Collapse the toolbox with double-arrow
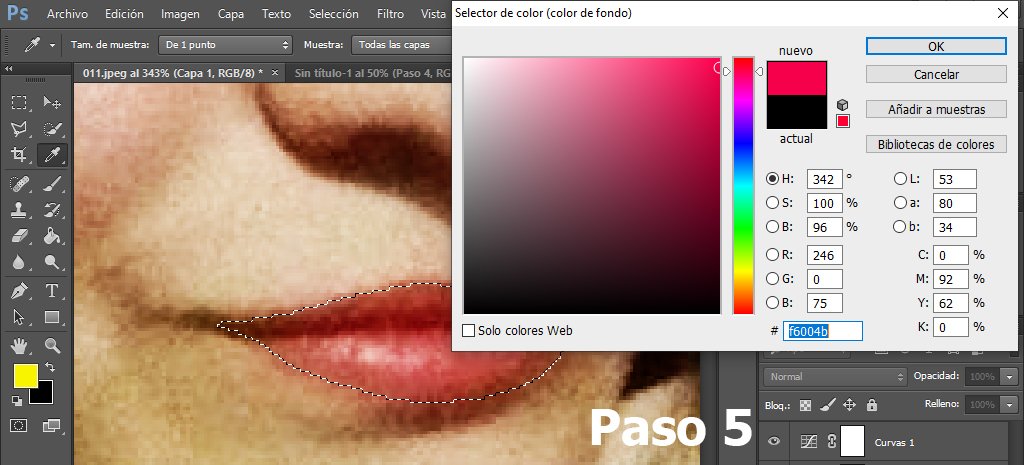This screenshot has width=1024, height=465. pyautogui.click(x=9, y=69)
